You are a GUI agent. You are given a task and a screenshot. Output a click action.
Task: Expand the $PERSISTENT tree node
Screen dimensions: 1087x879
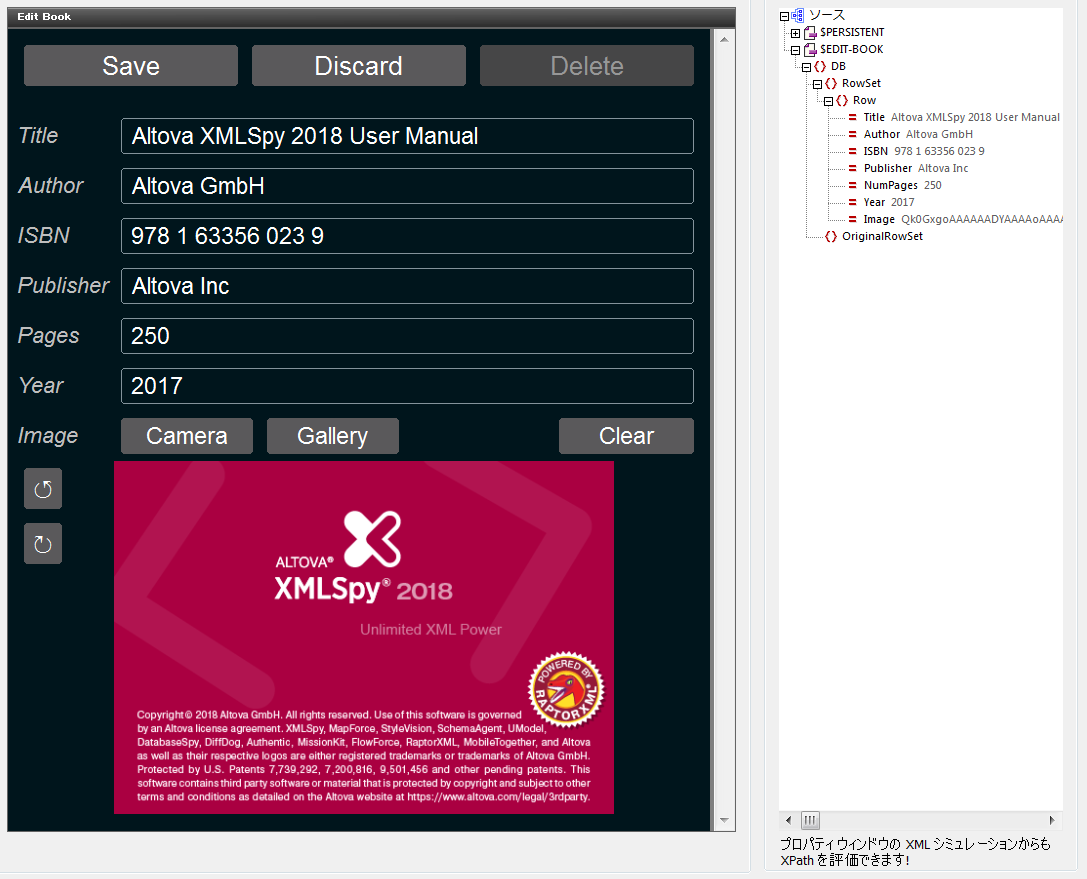point(795,33)
